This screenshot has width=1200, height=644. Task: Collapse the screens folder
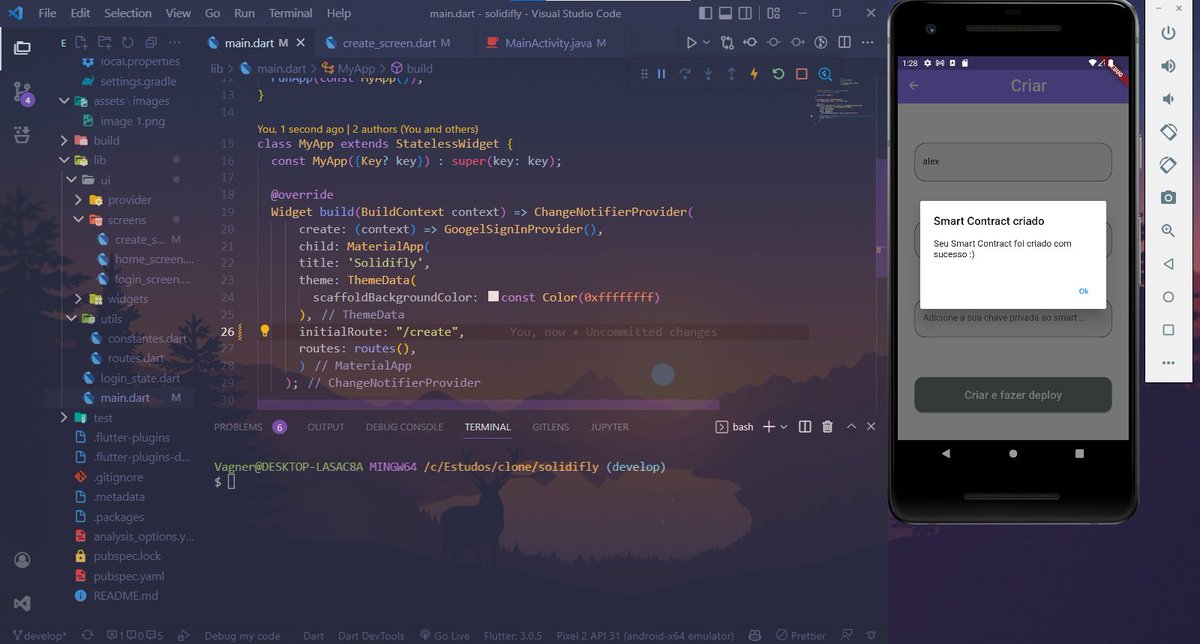[x=78, y=220]
